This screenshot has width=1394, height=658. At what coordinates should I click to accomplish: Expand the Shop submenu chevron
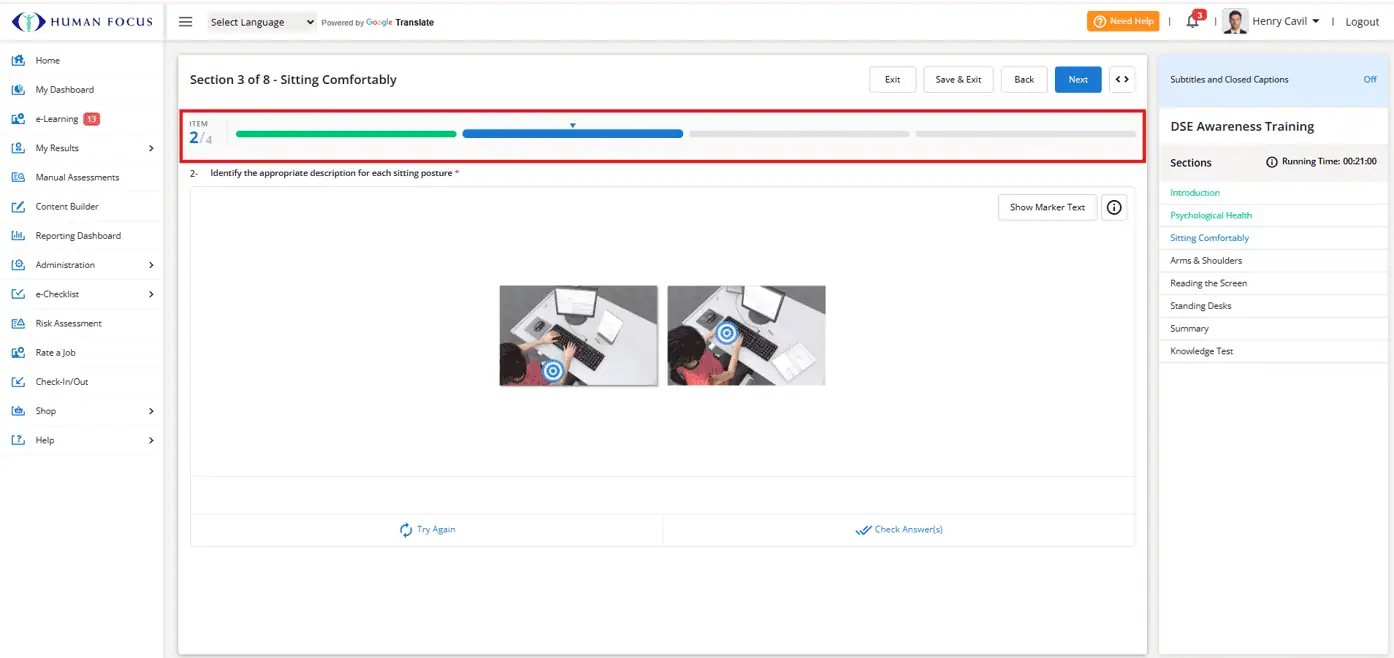[x=151, y=411]
